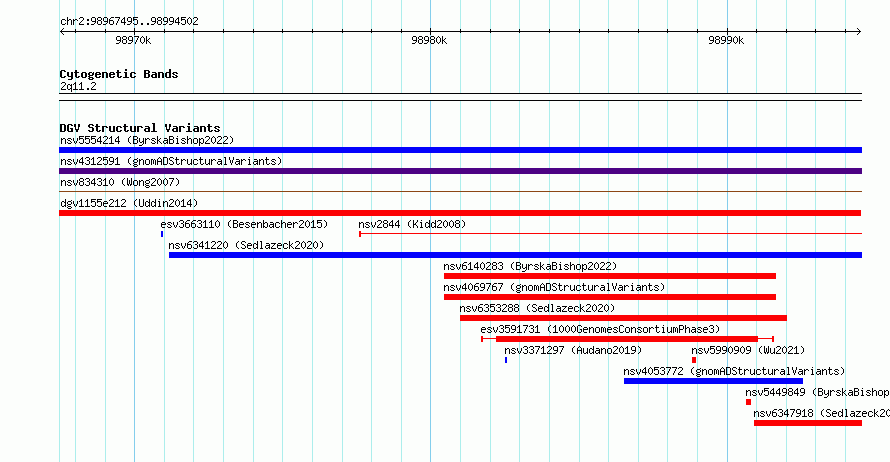The image size is (890, 462).
Task: Click the DGV Structural Variants track title
Action: point(140,128)
